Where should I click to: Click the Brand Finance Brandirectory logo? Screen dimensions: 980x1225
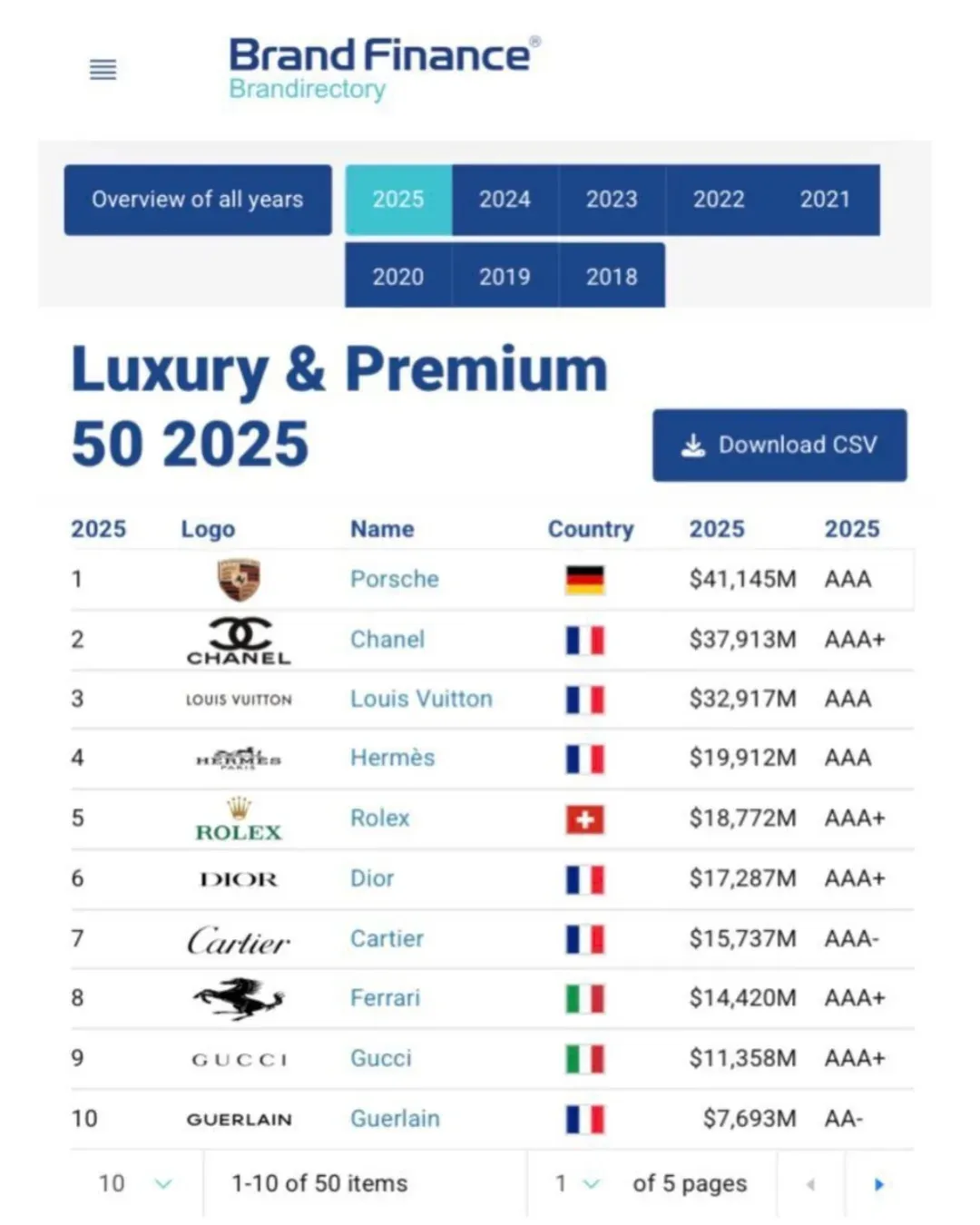tap(384, 69)
